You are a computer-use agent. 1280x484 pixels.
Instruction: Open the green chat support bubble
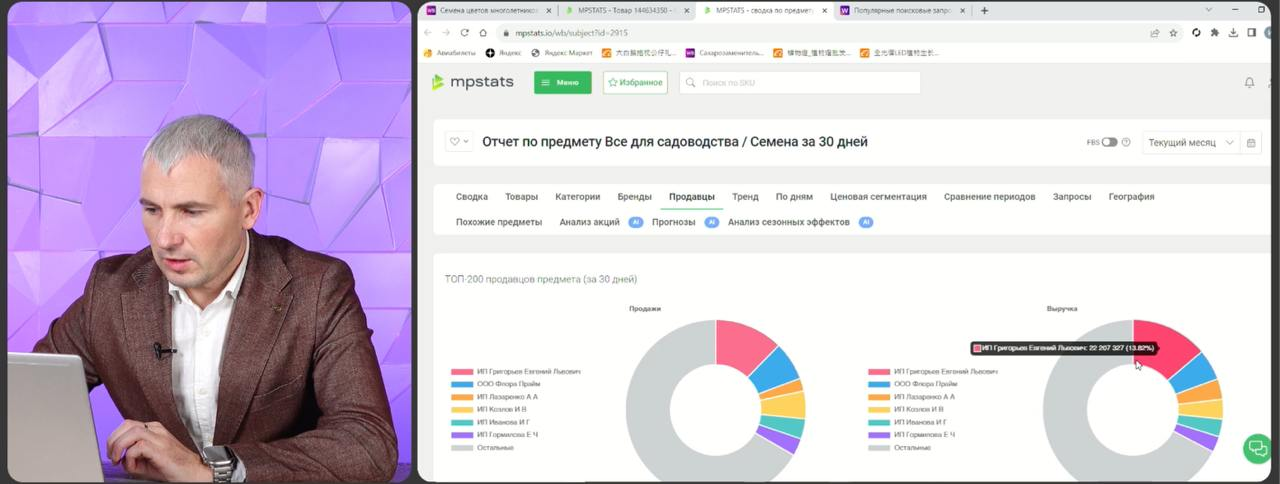tap(1257, 448)
